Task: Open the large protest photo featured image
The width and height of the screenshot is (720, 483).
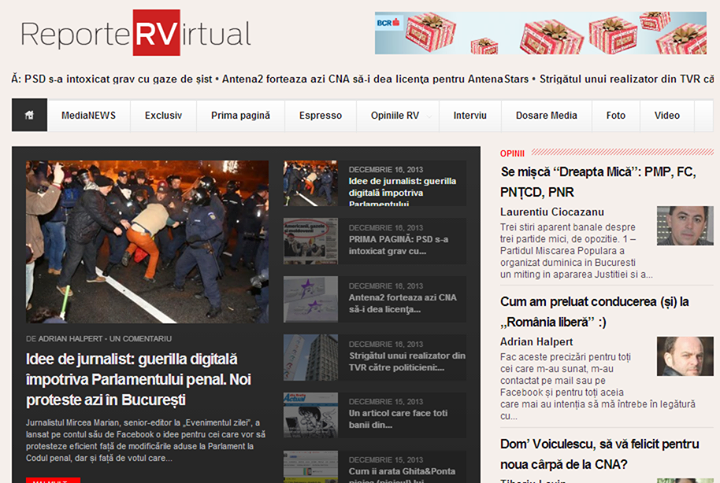Action: coord(147,242)
